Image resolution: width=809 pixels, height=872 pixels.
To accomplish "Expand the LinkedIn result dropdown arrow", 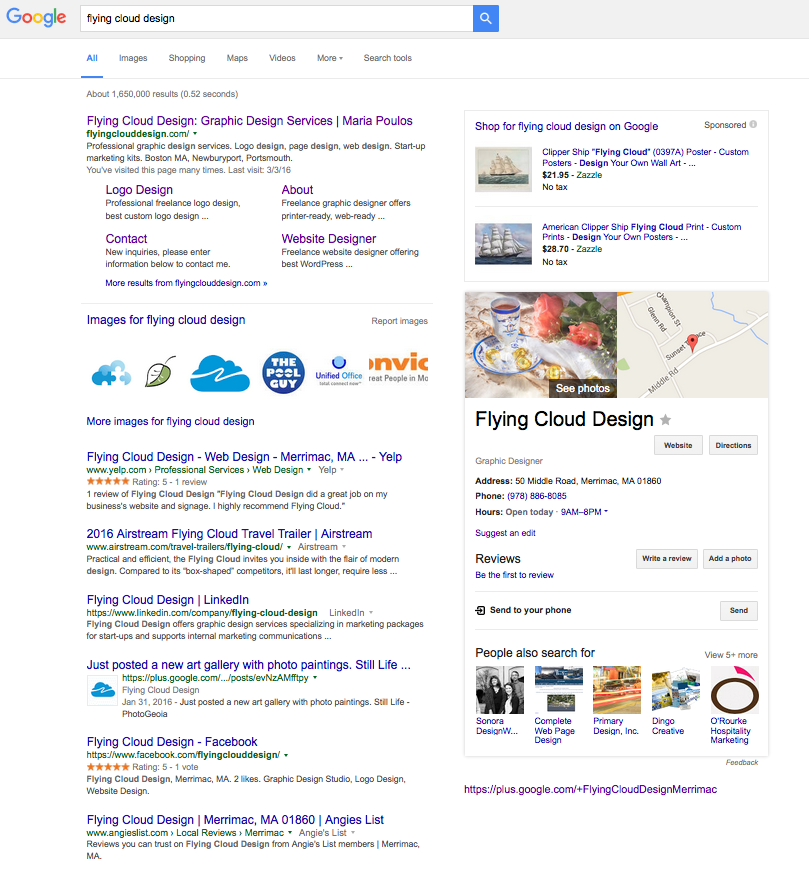I will pos(371,613).
